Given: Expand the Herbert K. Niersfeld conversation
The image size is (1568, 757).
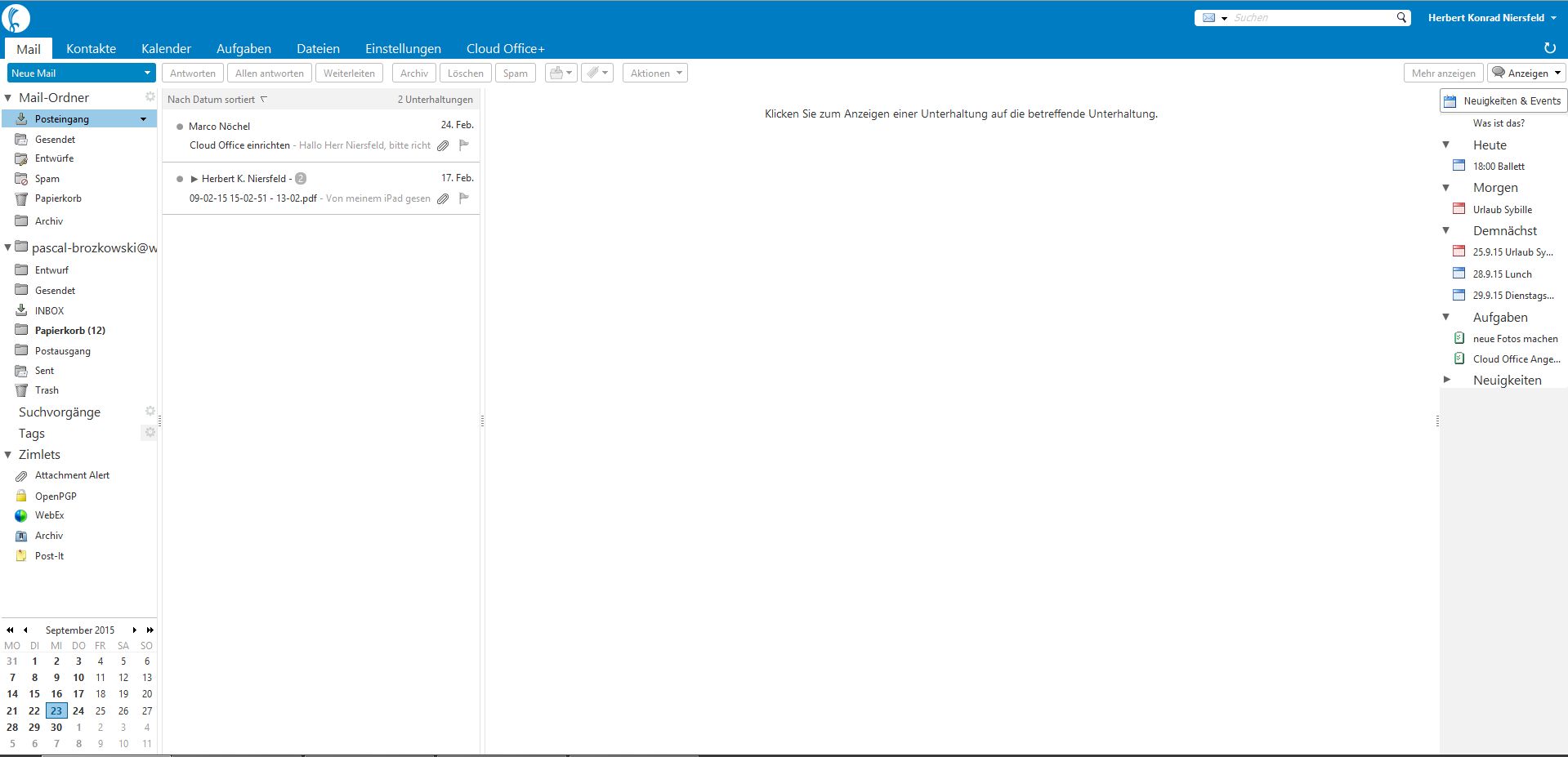Looking at the screenshot, I should 194,179.
